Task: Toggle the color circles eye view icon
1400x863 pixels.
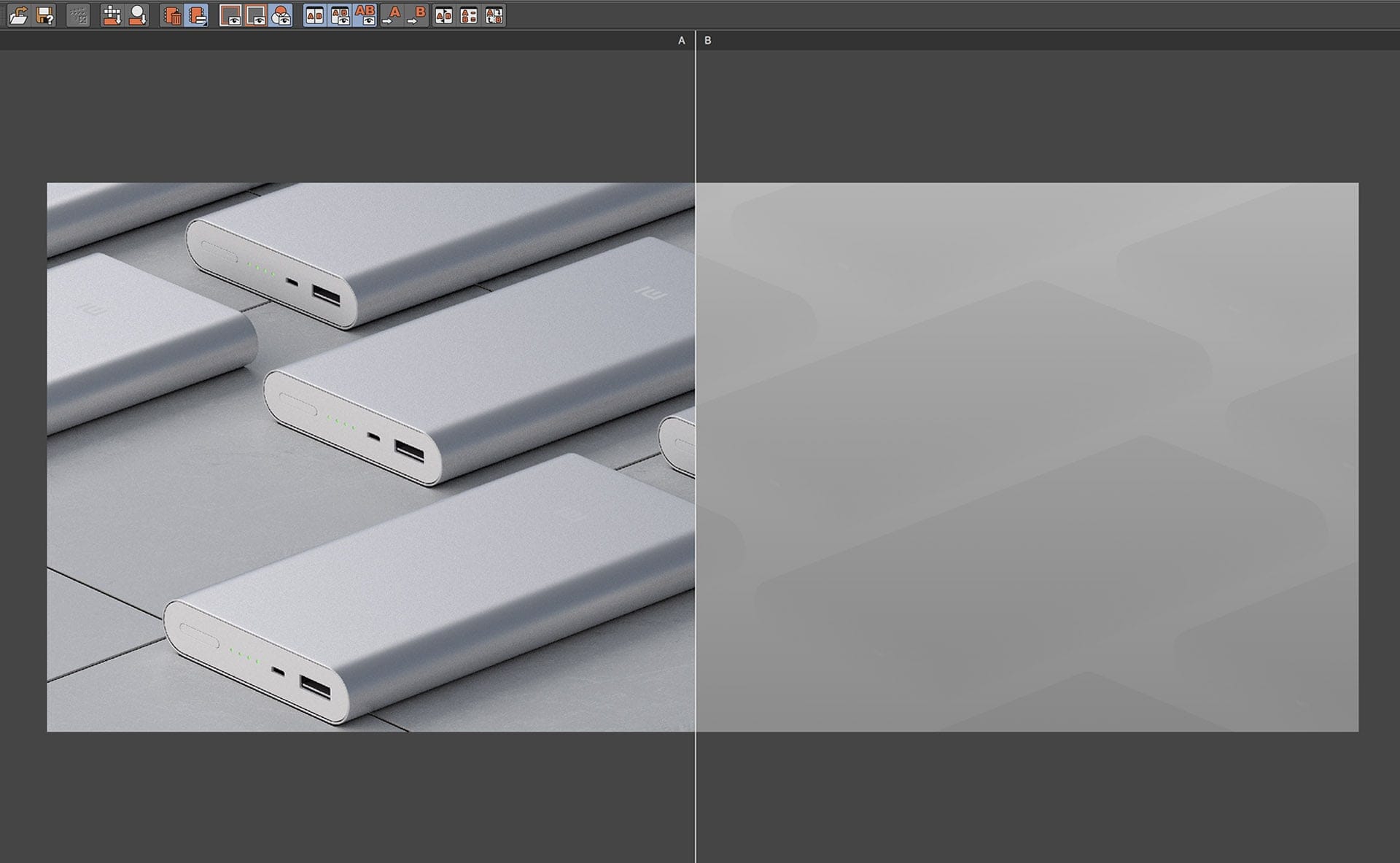Action: click(x=281, y=15)
